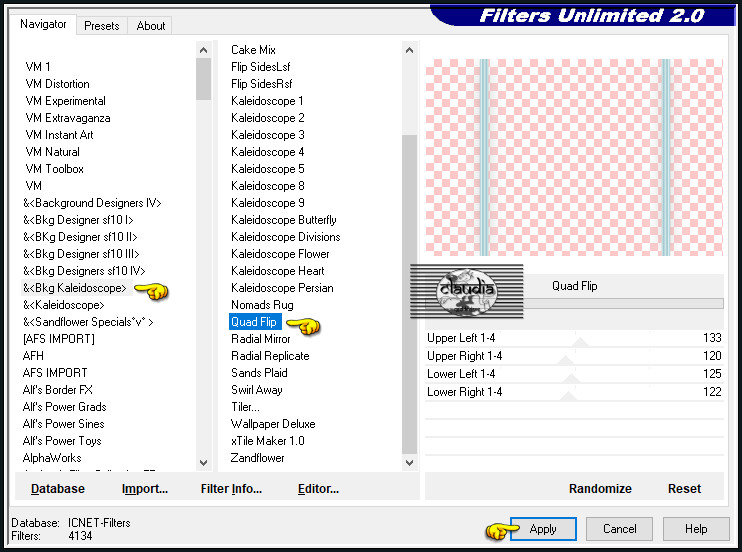
Task: Click filter list scroll up arrow
Action: [x=409, y=50]
